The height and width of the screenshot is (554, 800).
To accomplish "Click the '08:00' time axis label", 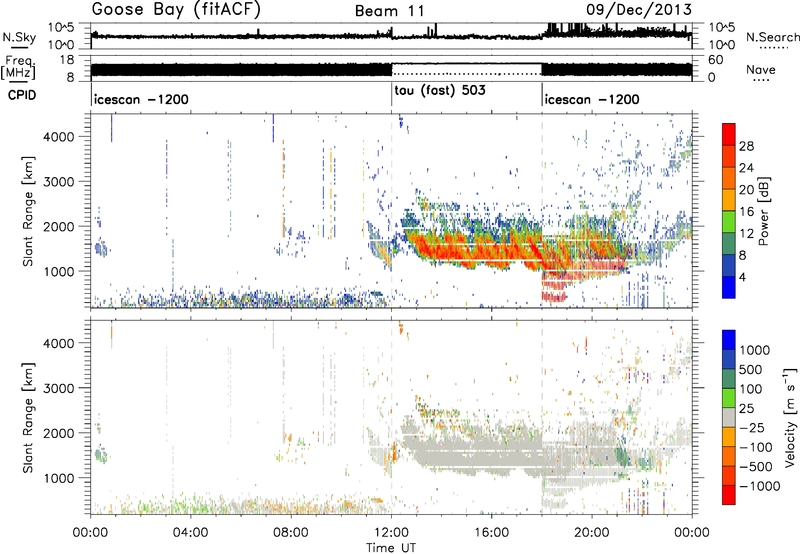I will (291, 533).
